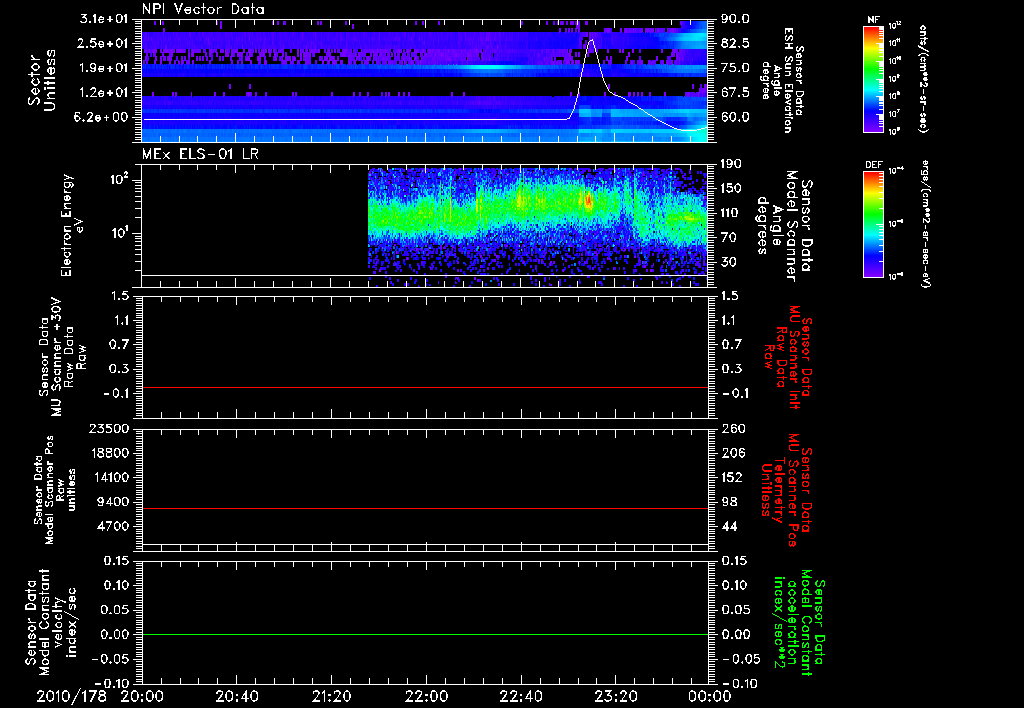This screenshot has width=1024, height=708.
Task: Click the "150" scanner angle tick label
Action: (731, 188)
